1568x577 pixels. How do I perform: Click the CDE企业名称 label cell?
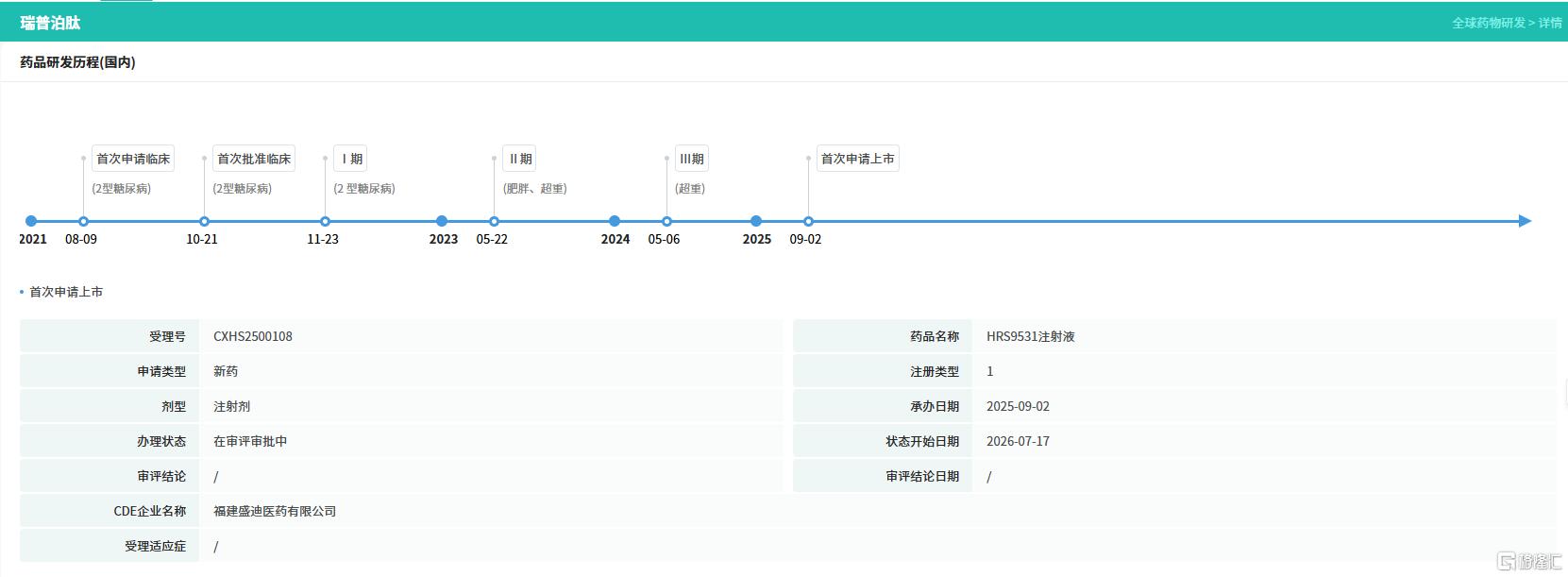click(x=110, y=511)
